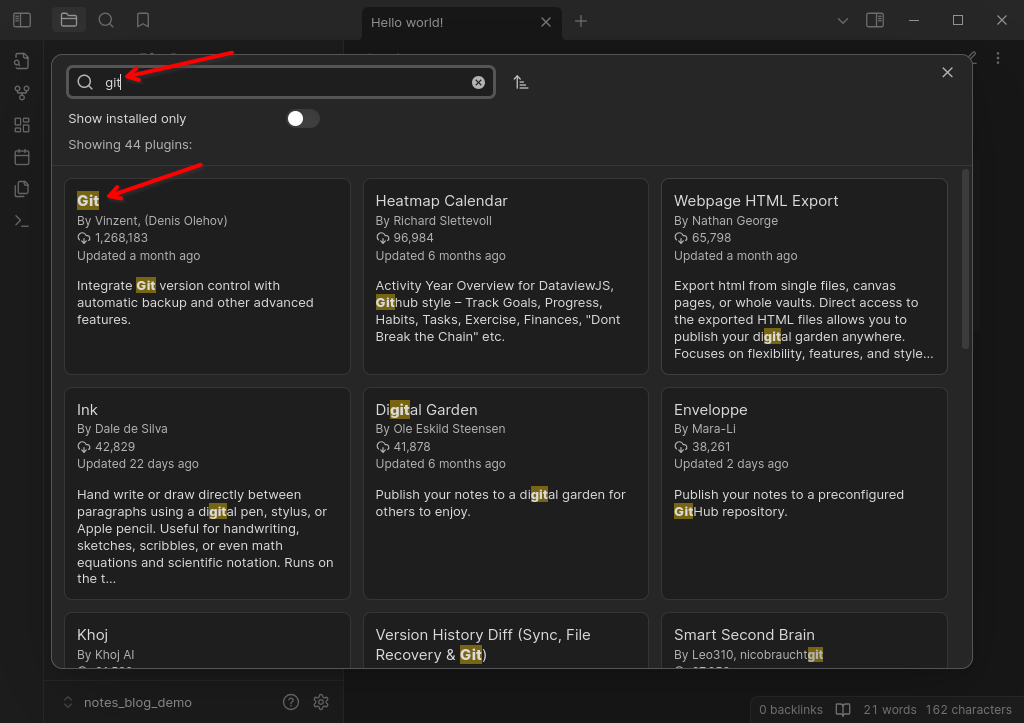
Task: Open the bookmarks icon
Action: tap(143, 20)
